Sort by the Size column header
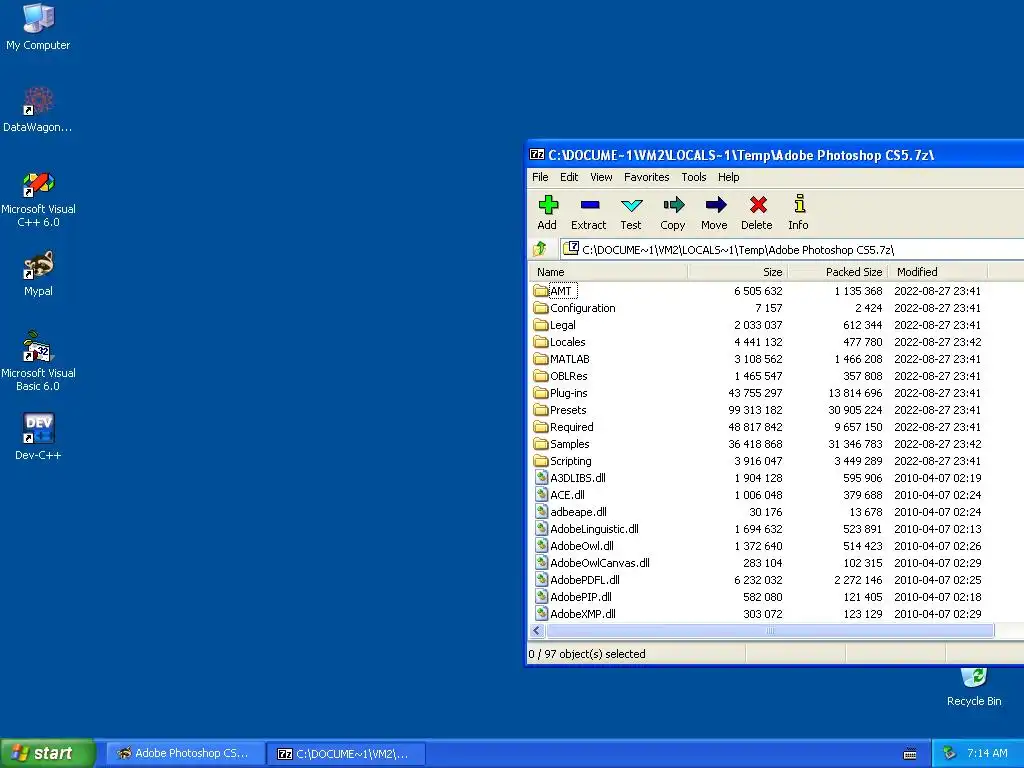 [737, 272]
